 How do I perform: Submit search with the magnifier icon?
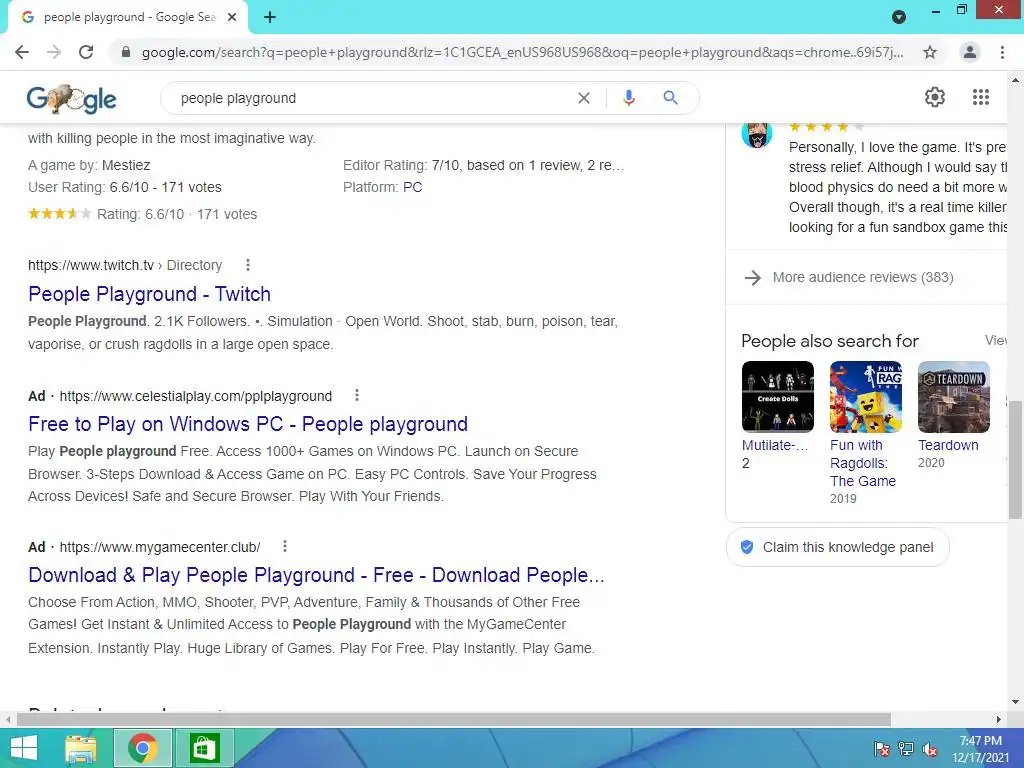(x=670, y=98)
